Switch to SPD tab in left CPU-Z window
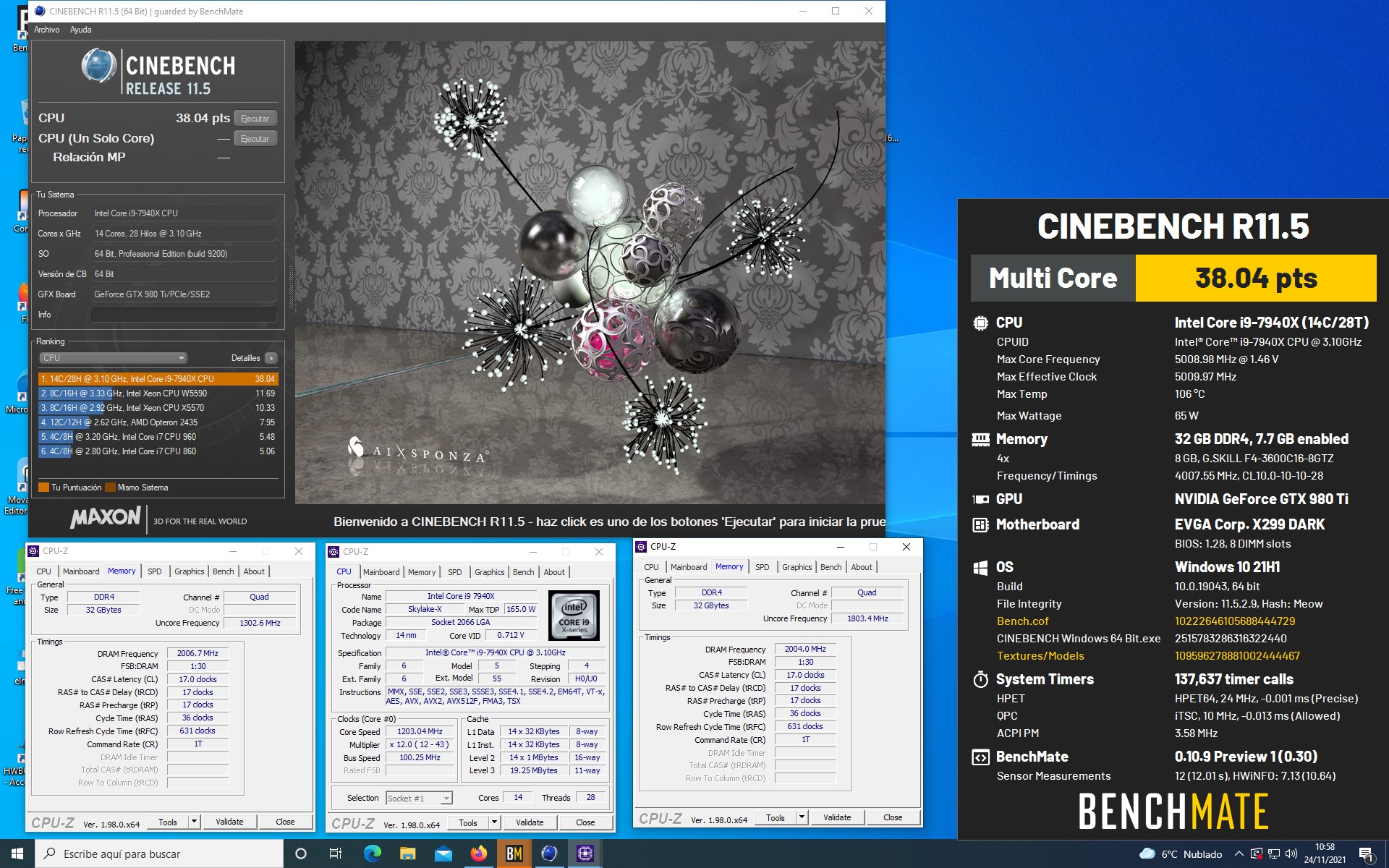Screen dimensions: 1389x868 155,571
